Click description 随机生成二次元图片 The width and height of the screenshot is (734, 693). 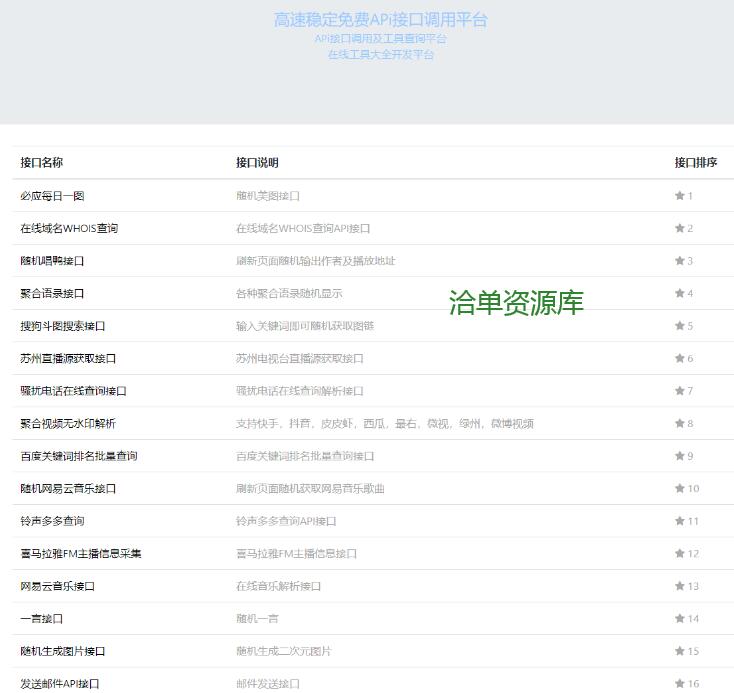click(x=284, y=651)
